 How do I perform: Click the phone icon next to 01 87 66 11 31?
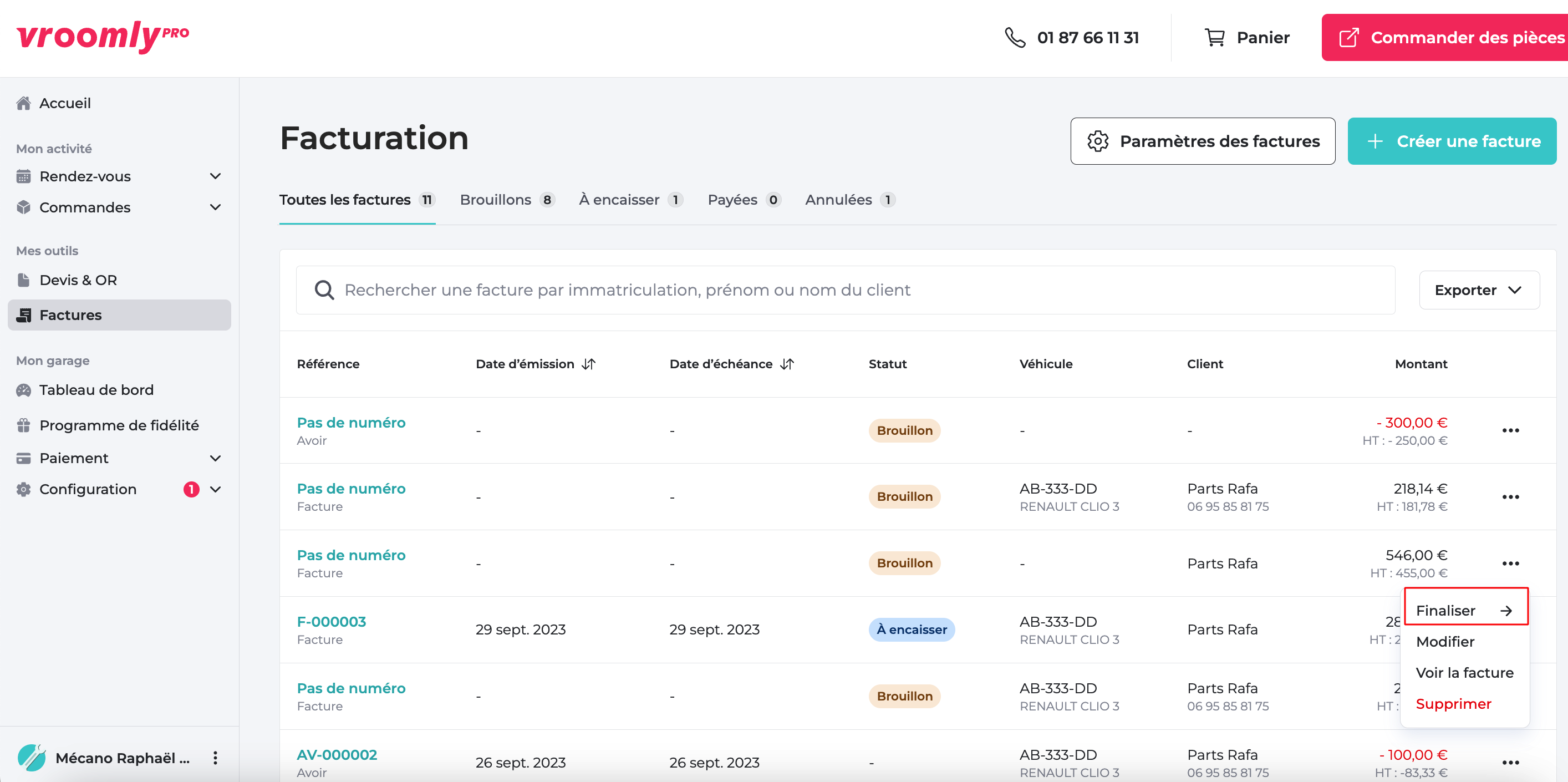pos(1015,38)
